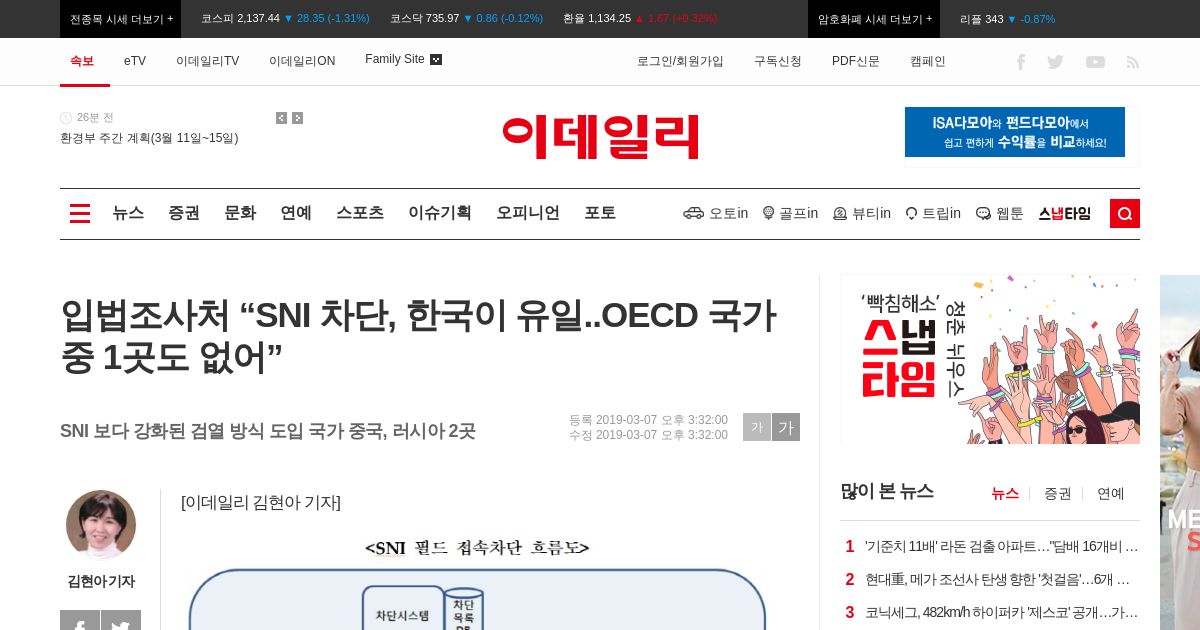This screenshot has height=630, width=1200.
Task: Expand 전종목 시세 더보기 +
Action: point(121,19)
